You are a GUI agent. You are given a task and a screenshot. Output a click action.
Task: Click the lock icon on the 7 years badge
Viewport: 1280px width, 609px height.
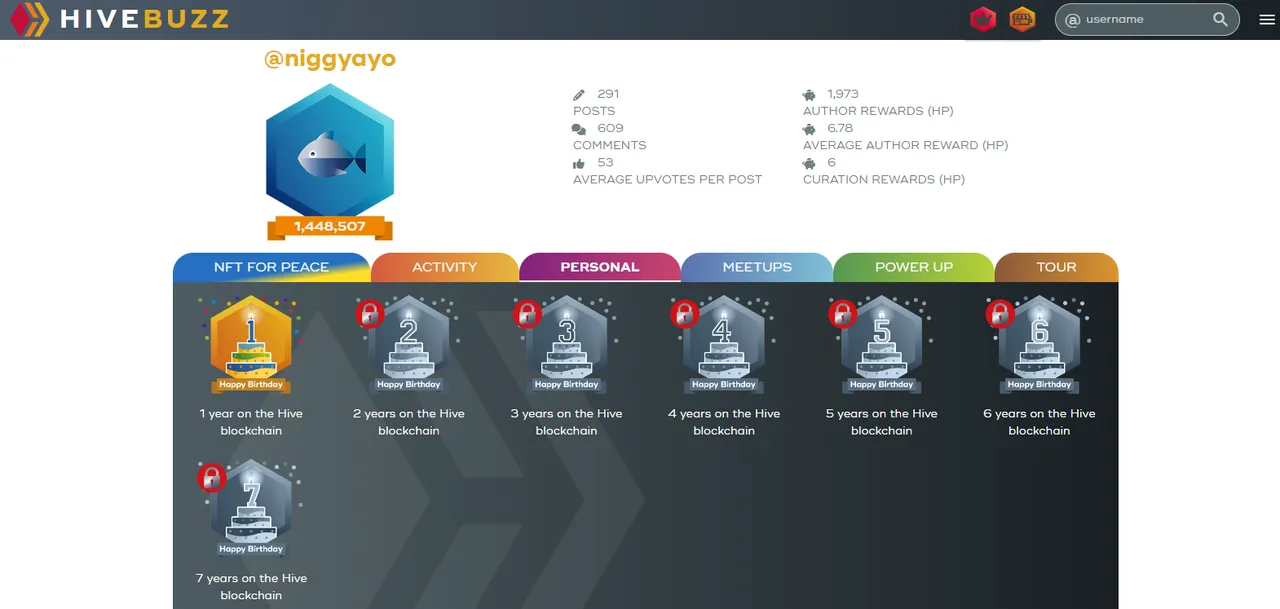(212, 477)
